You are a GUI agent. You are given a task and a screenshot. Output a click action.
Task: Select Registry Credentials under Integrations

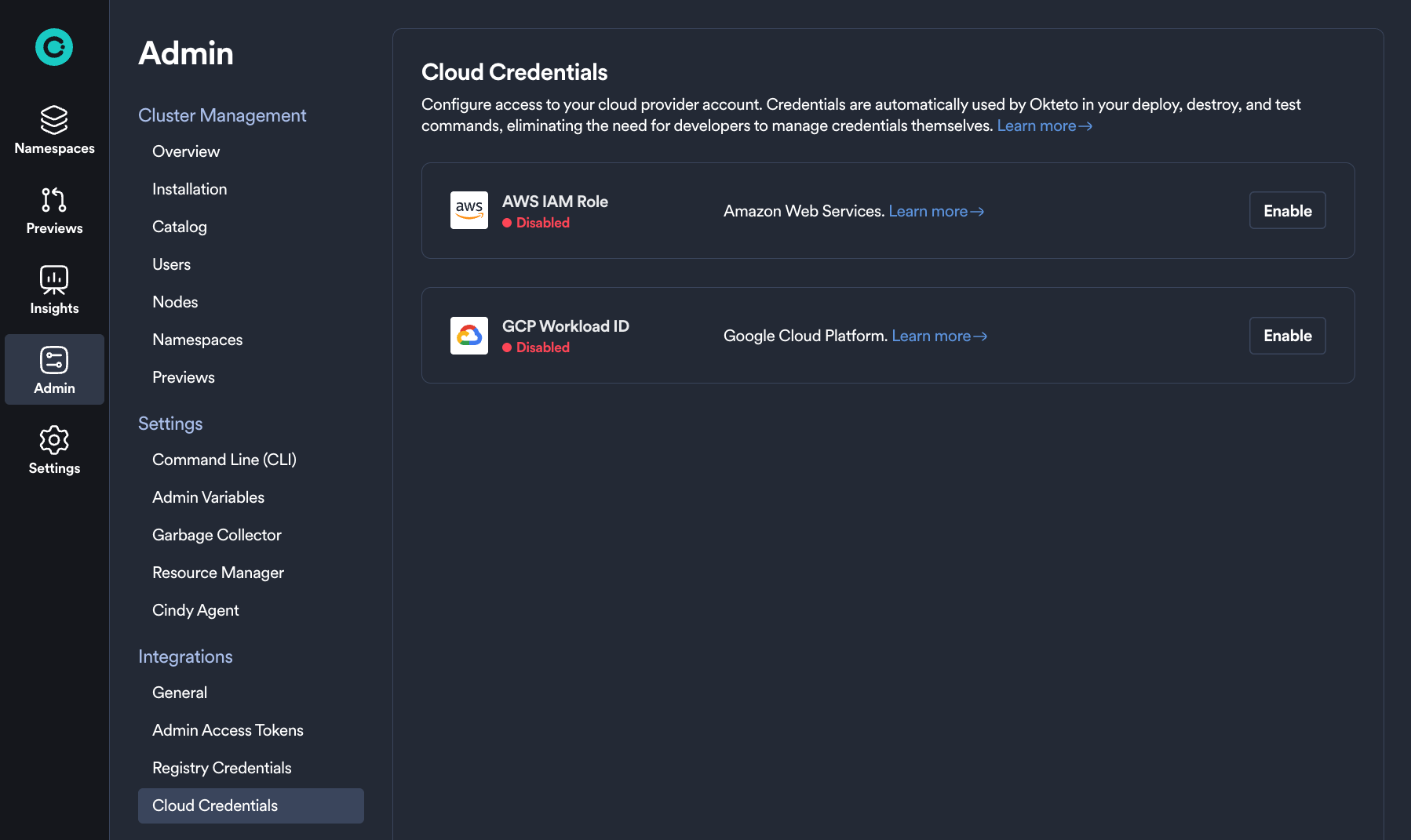pos(221,767)
